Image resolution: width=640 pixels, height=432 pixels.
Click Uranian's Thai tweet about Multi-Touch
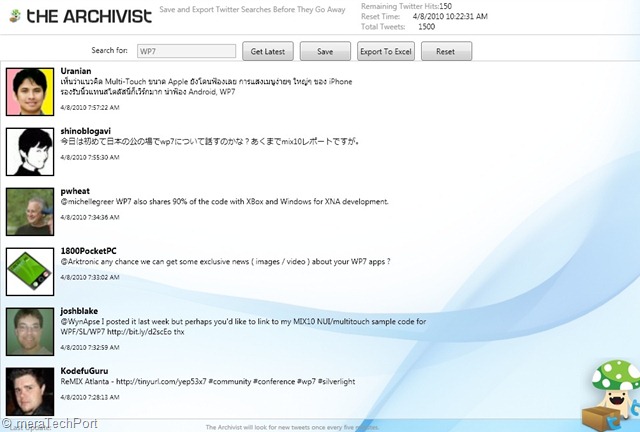pyautogui.click(x=206, y=87)
